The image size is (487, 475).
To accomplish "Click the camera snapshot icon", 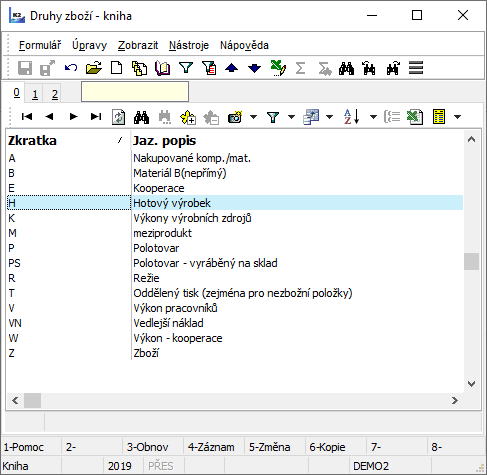I will [235, 117].
